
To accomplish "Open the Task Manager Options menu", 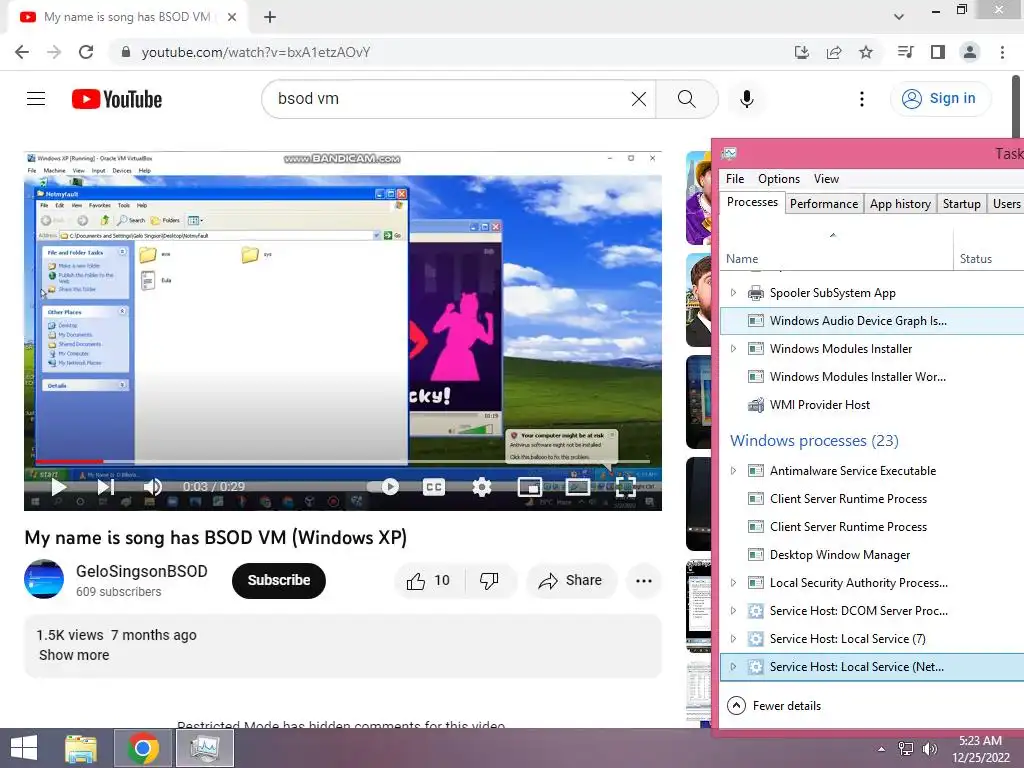I will 778,179.
